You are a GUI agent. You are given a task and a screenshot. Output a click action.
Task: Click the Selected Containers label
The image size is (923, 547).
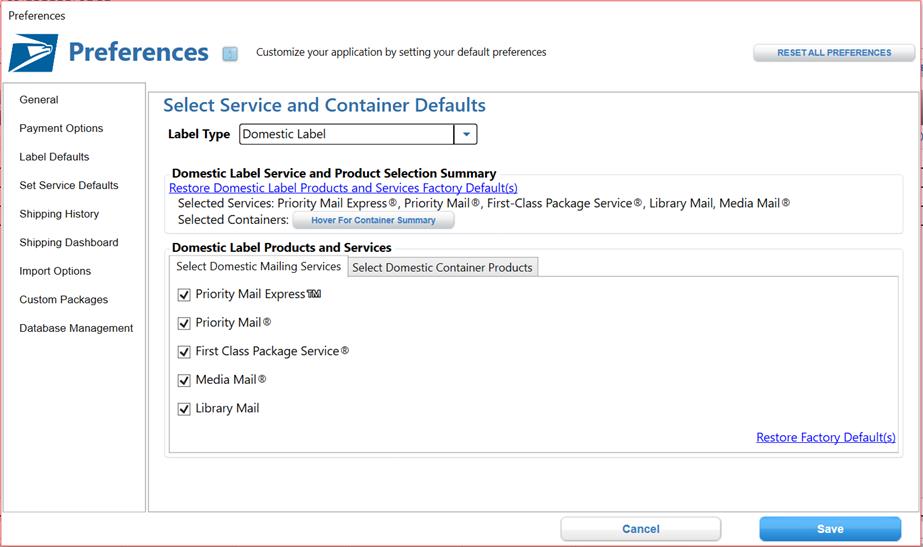coord(233,220)
